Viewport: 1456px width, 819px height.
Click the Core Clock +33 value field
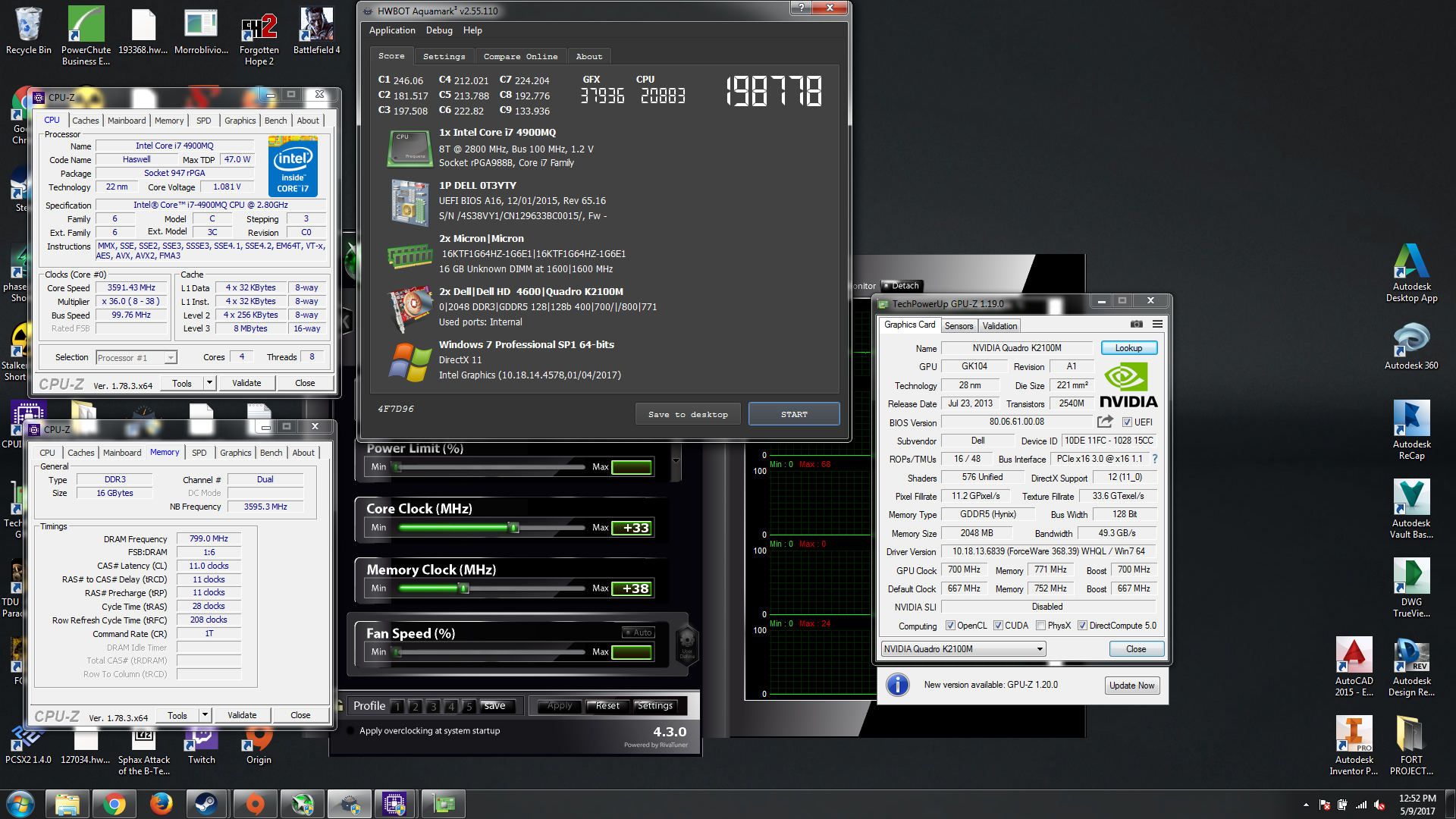tap(632, 528)
